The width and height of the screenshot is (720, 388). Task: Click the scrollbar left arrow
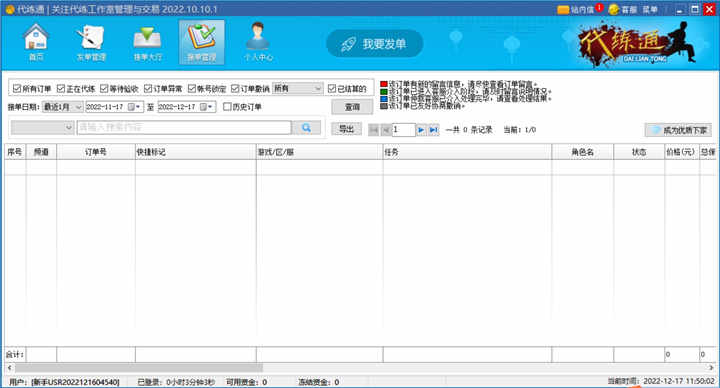[9, 368]
